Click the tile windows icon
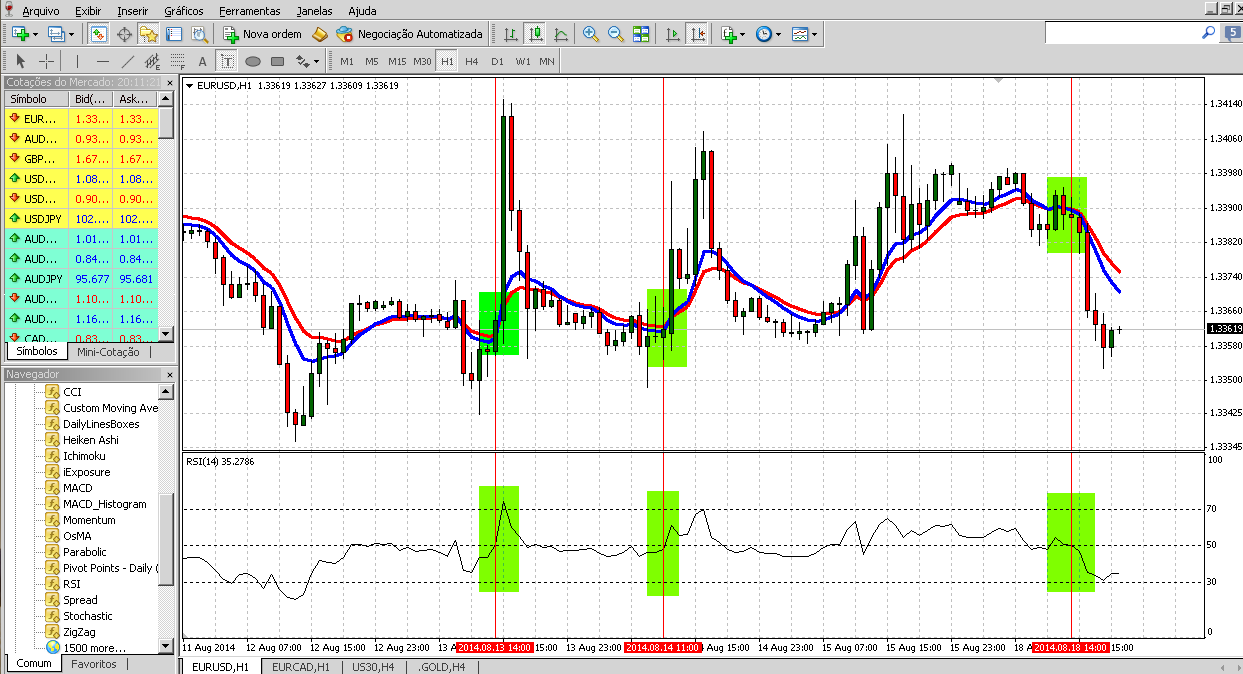1243x674 pixels. [641, 34]
